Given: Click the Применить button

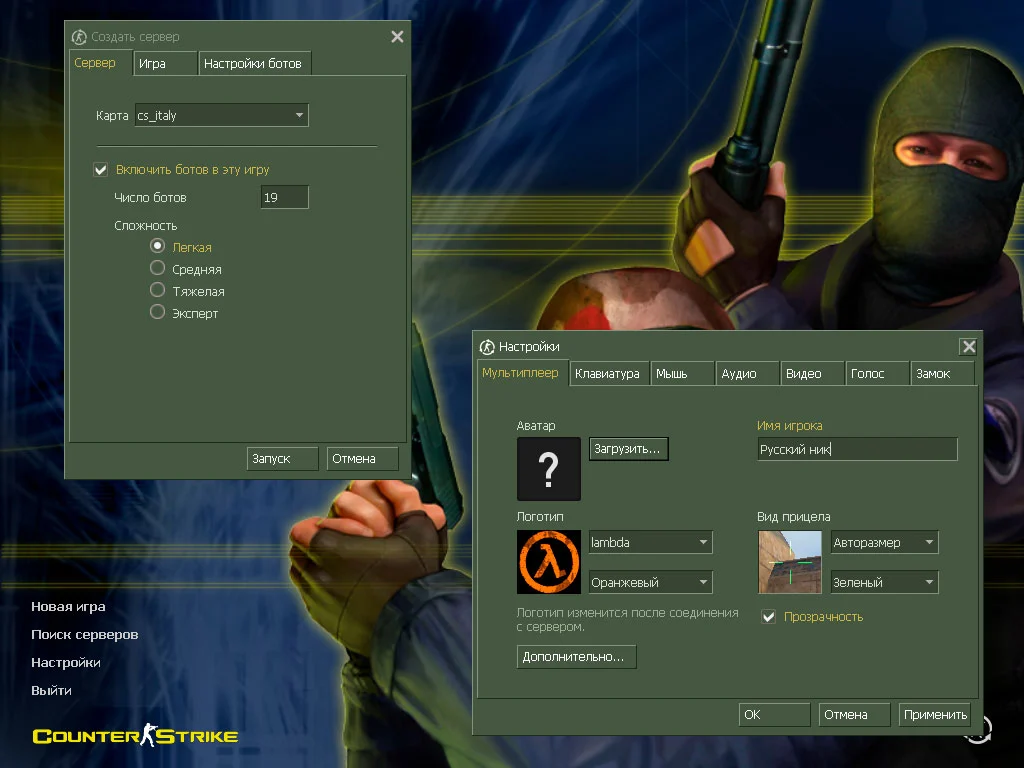Looking at the screenshot, I should (x=935, y=714).
